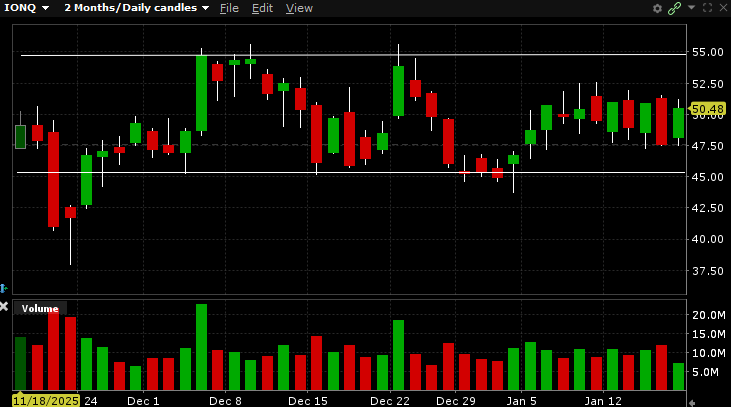The height and width of the screenshot is (407, 731).
Task: Click the 37.50 price axis label
Action: point(708,271)
